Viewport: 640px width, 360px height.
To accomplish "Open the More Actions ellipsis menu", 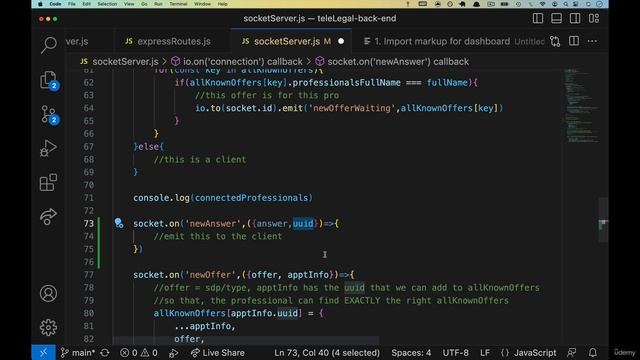I will tap(592, 41).
